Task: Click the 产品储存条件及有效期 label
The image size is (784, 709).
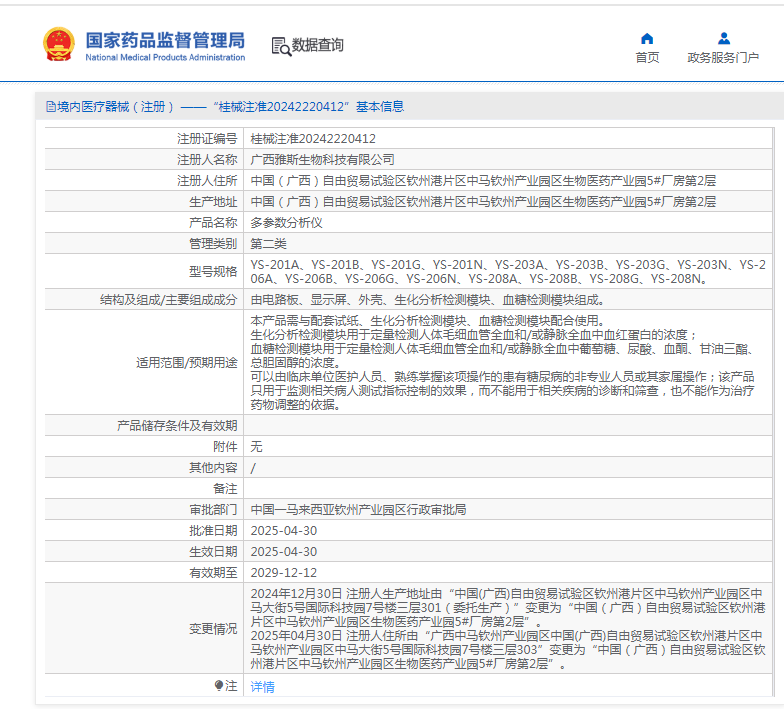Action: point(177,426)
